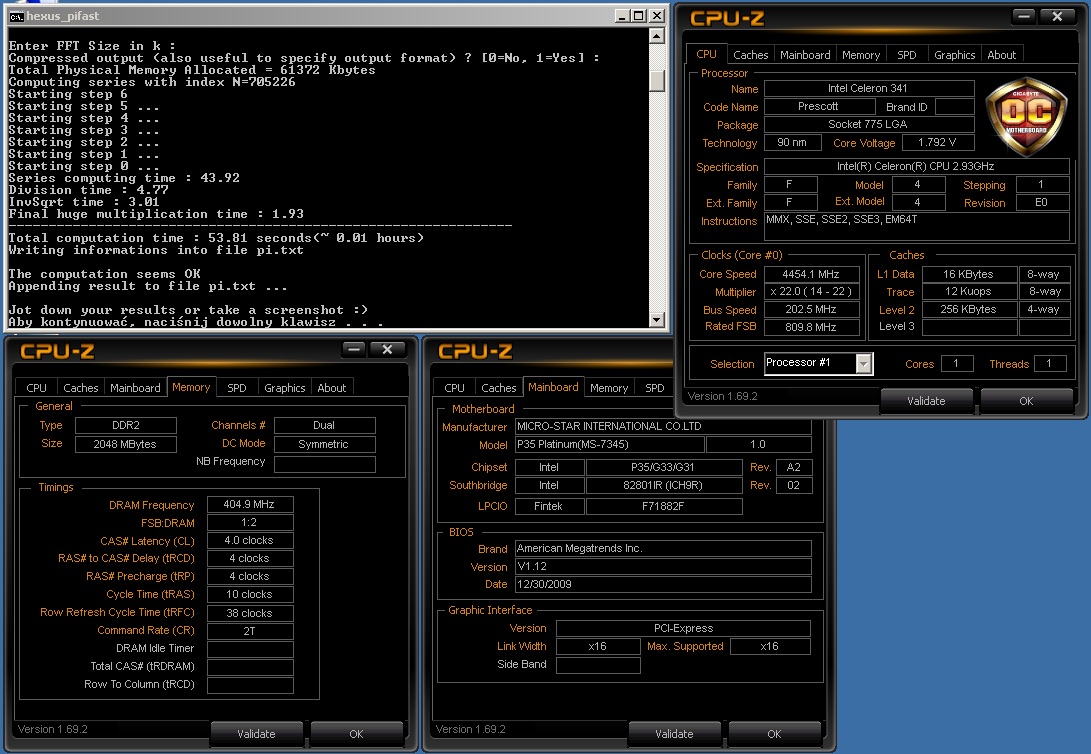Click the console scrollbar up arrow
This screenshot has width=1091, height=754.
pyautogui.click(x=657, y=35)
